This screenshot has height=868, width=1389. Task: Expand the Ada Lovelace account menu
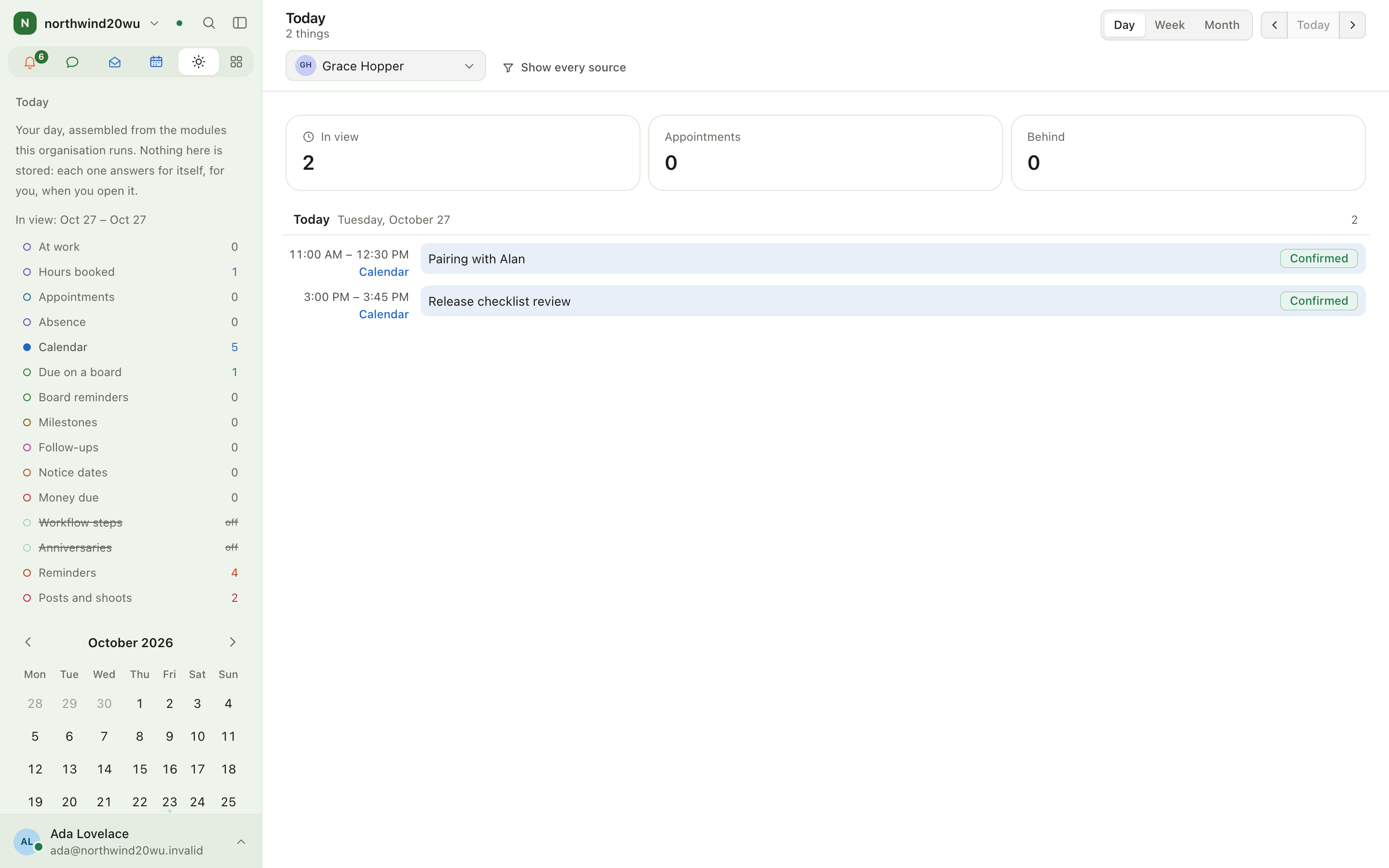[x=241, y=842]
